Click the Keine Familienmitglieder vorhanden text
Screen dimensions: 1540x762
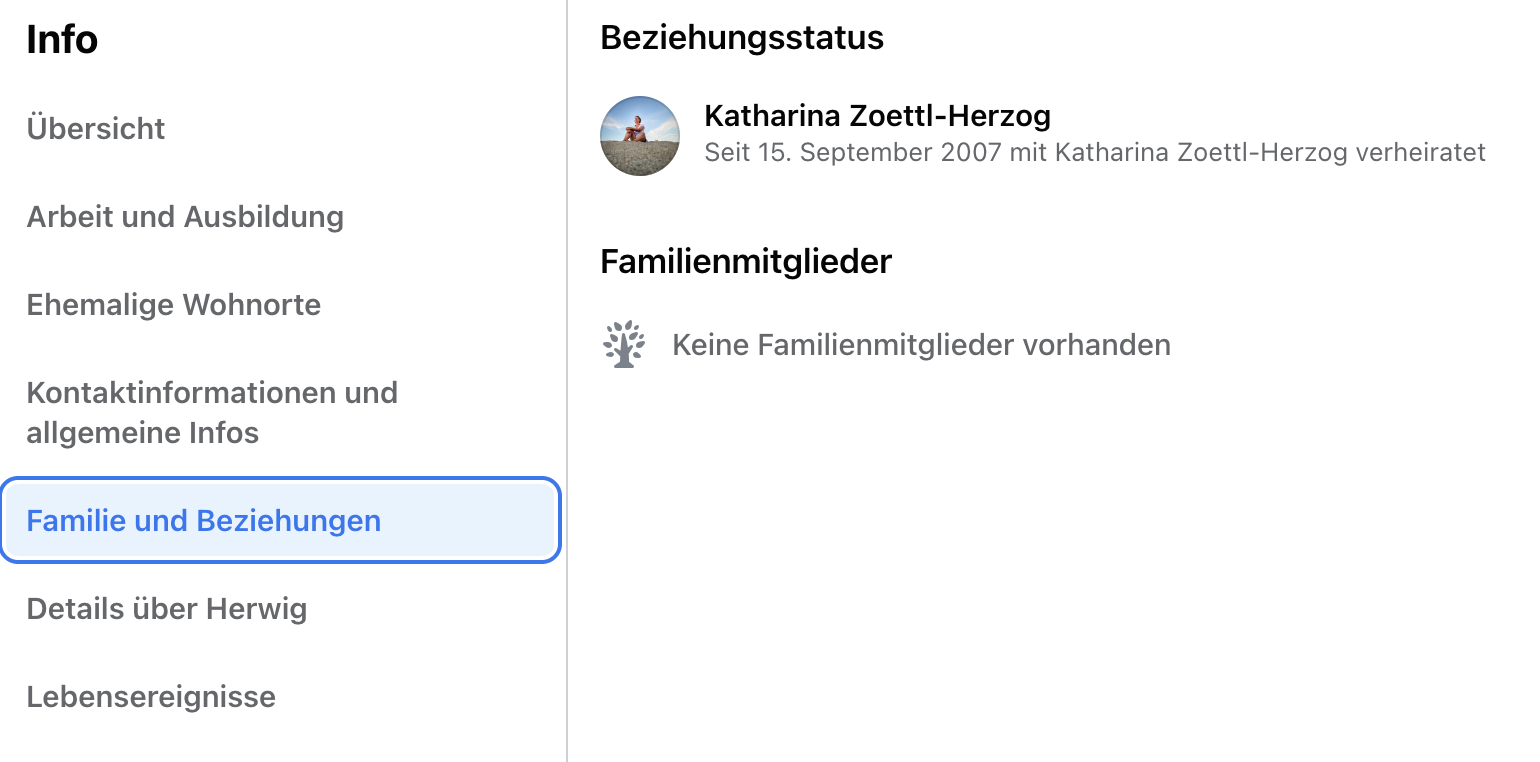point(921,345)
